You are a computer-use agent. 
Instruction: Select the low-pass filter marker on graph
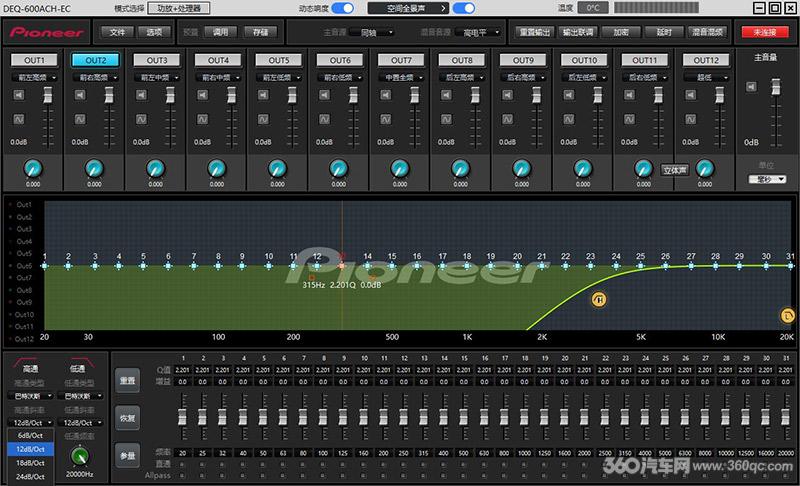(x=787, y=316)
